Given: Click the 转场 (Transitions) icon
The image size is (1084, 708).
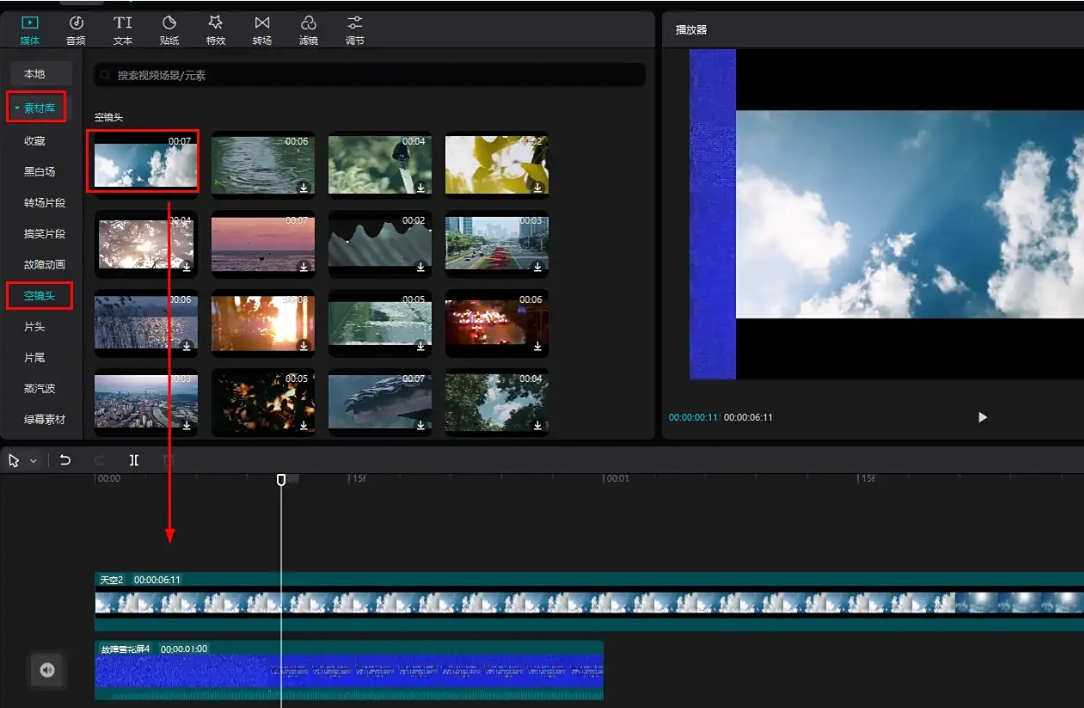Looking at the screenshot, I should (x=262, y=23).
